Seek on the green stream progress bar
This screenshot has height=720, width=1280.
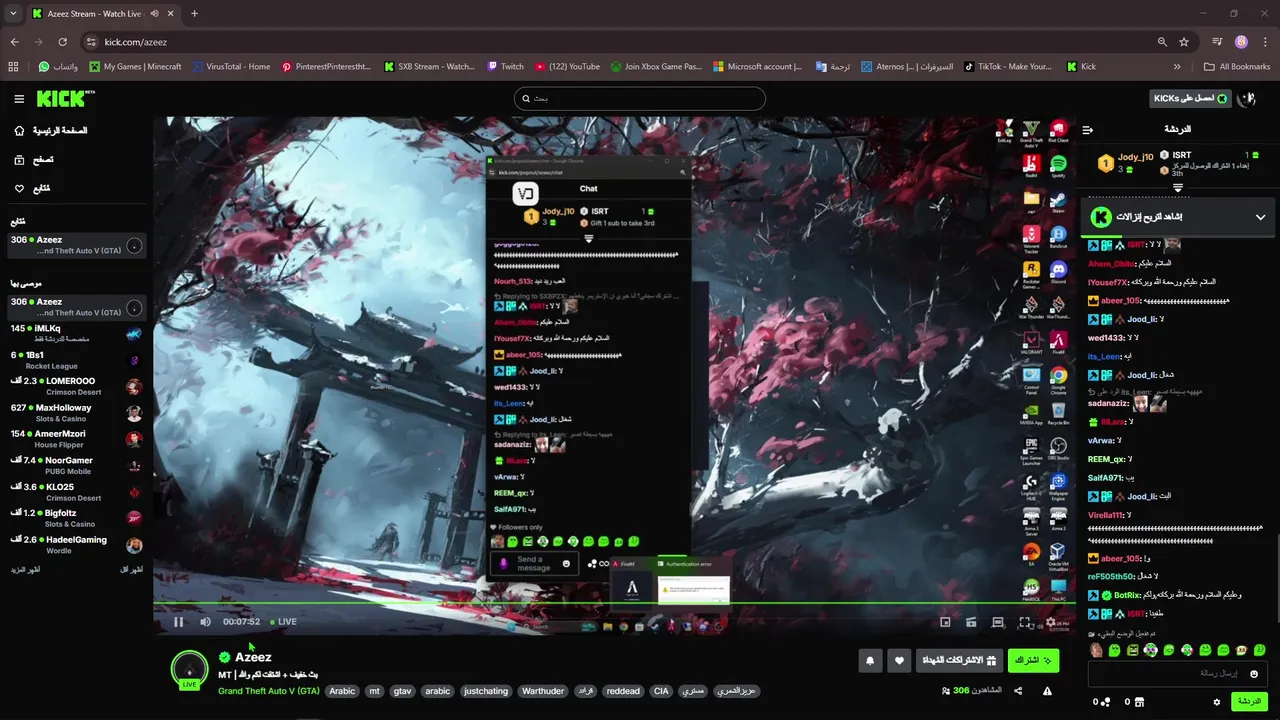(615, 604)
